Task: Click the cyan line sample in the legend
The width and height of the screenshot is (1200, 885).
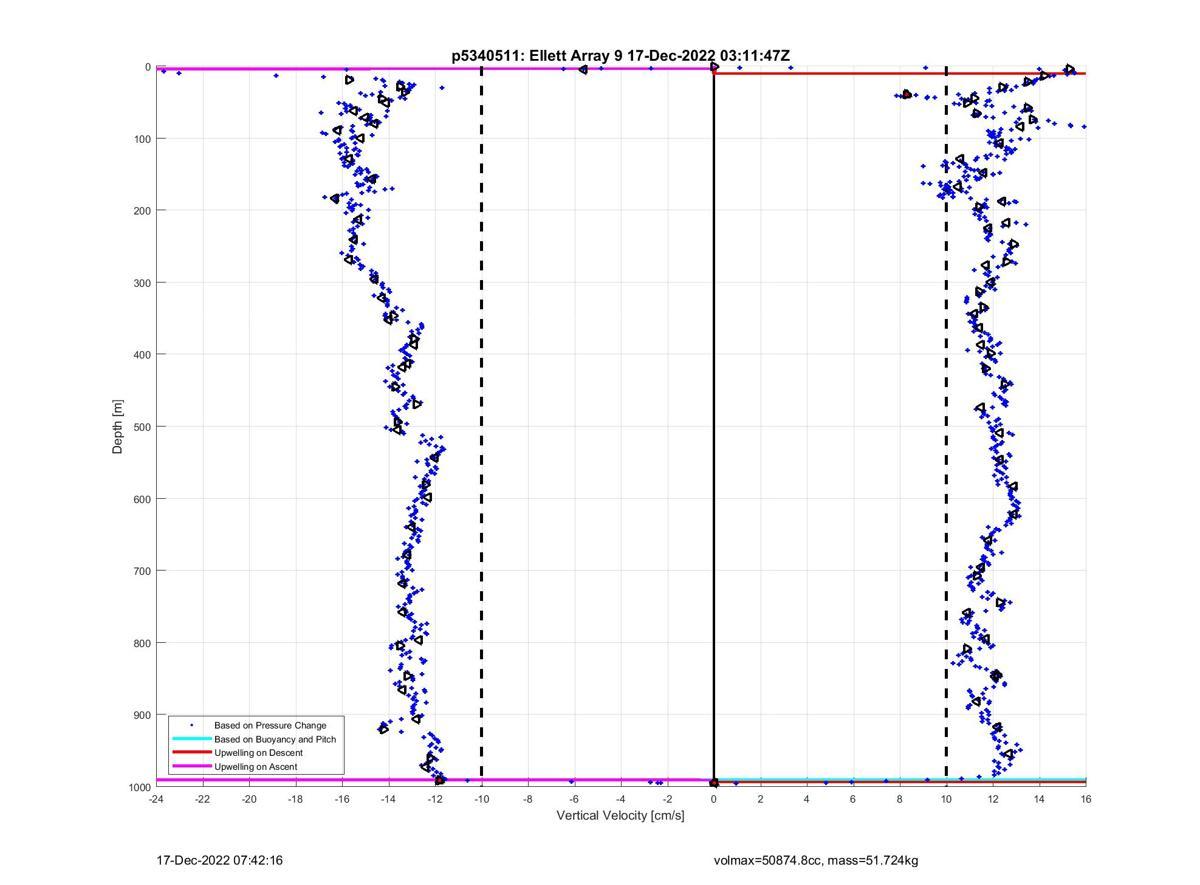Action: point(191,739)
